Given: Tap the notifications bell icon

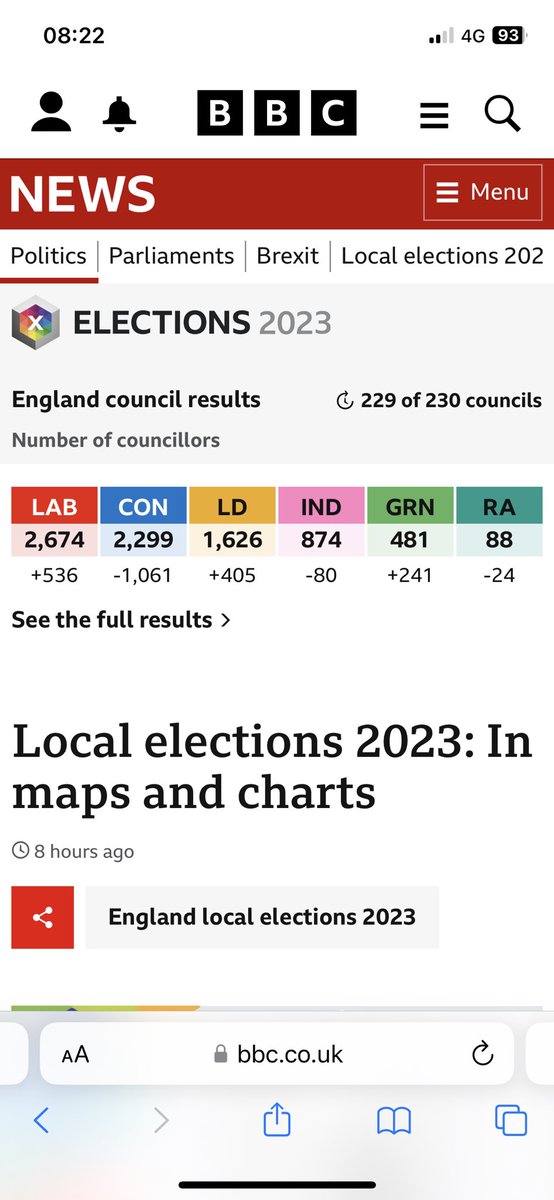Looking at the screenshot, I should [120, 113].
